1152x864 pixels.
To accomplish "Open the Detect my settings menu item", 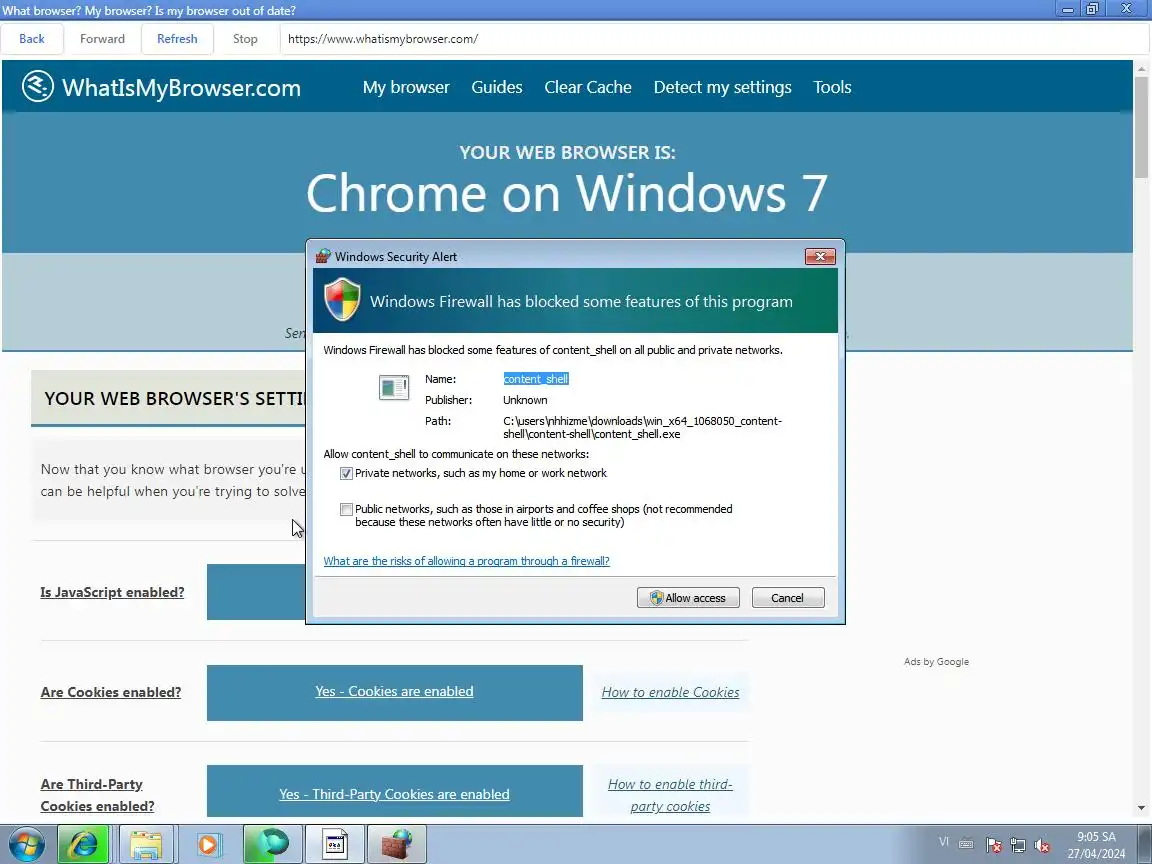I will click(x=722, y=87).
